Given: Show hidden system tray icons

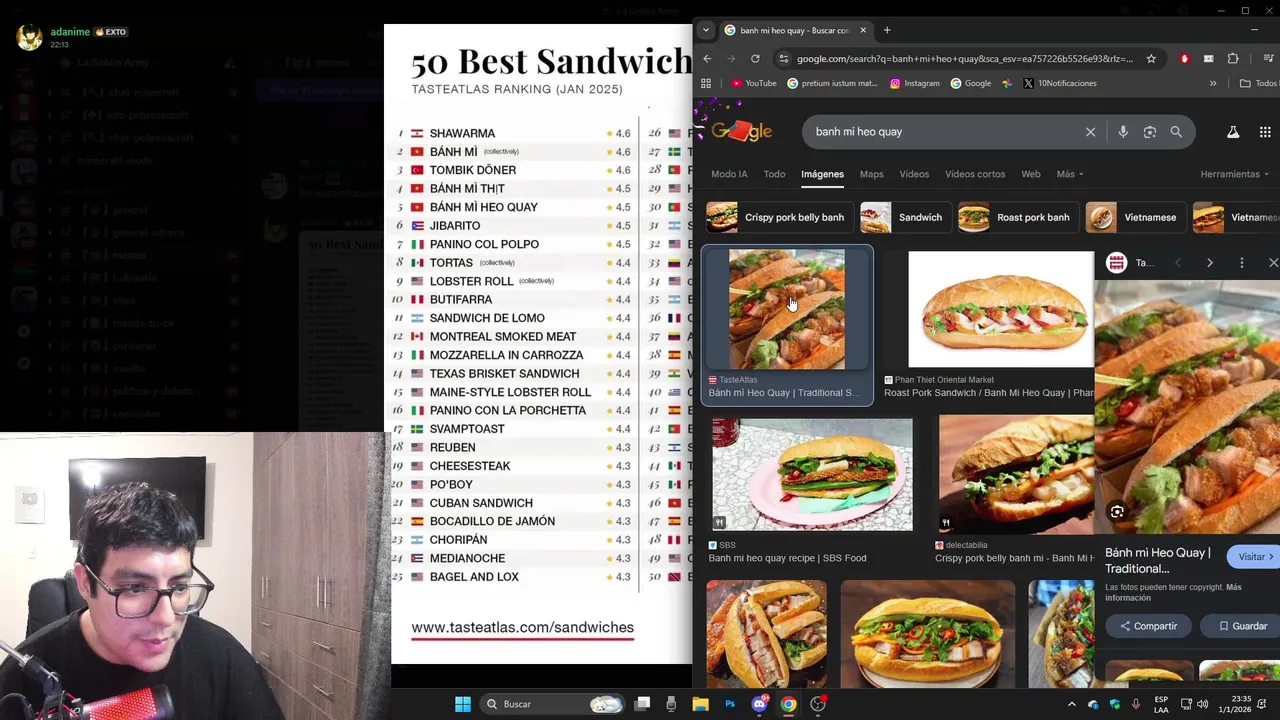Looking at the screenshot, I should (x=1072, y=704).
